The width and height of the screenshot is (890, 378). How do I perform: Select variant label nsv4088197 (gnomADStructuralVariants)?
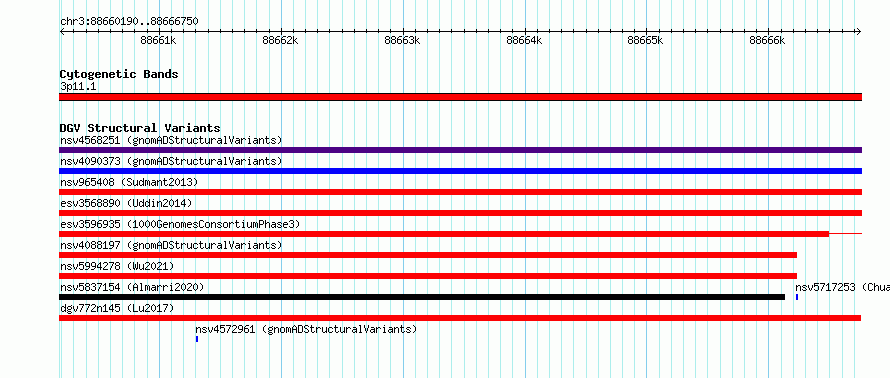[x=171, y=245]
